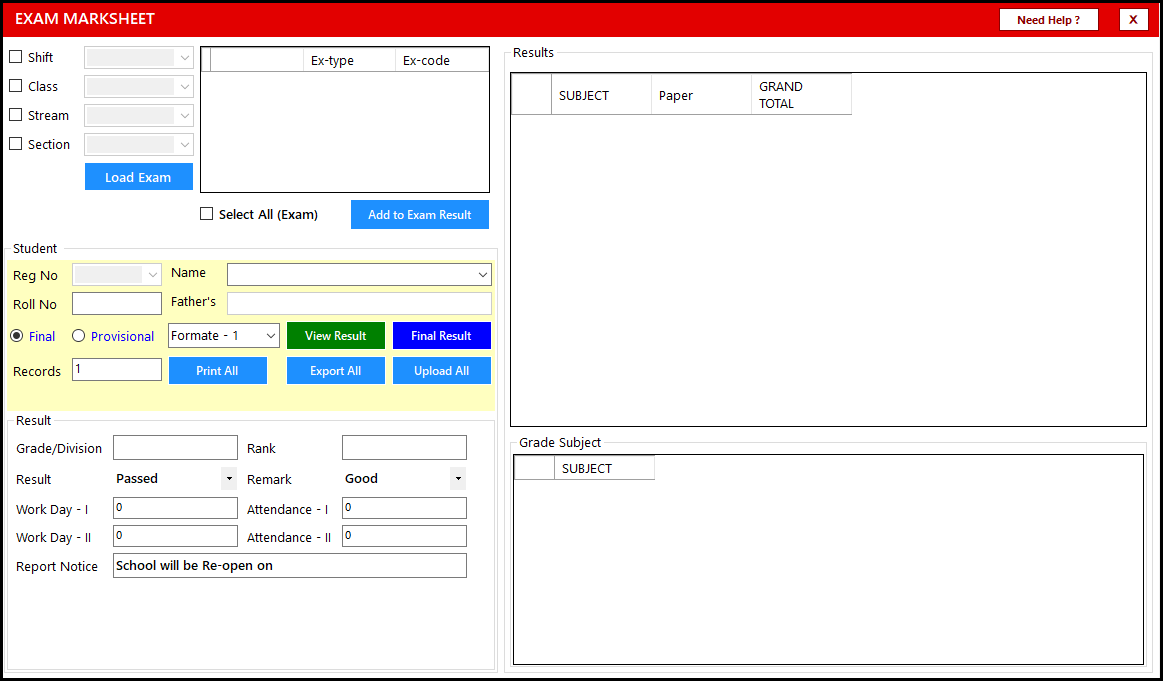Select the Final radio button
Image resolution: width=1163 pixels, height=681 pixels.
pyautogui.click(x=15, y=336)
